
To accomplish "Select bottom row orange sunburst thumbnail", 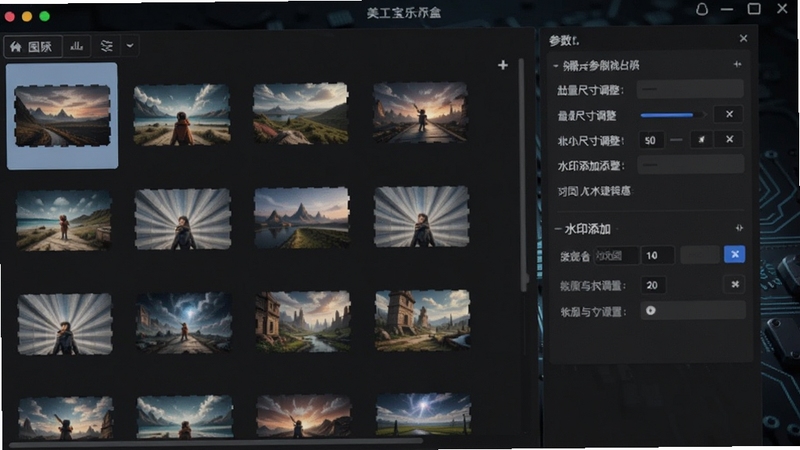I will click(x=304, y=416).
